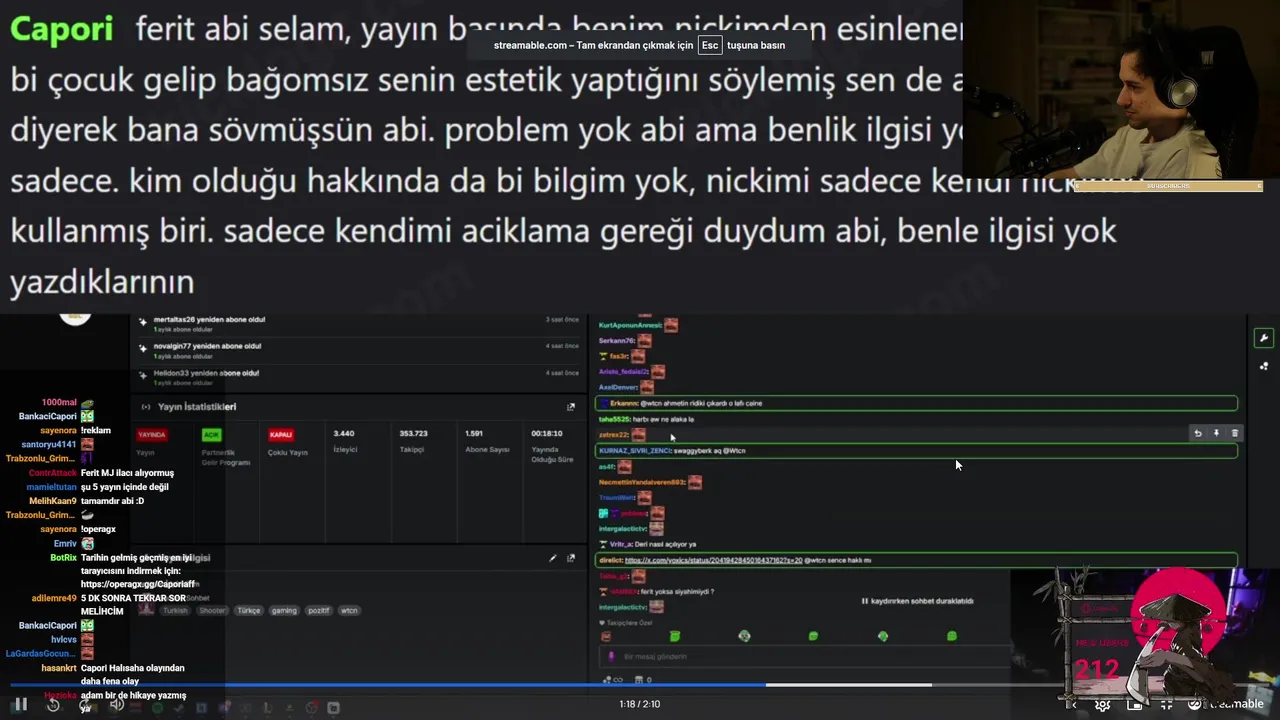Edit stream info with the pencil icon
The width and height of the screenshot is (1280, 720).
pyautogui.click(x=553, y=558)
